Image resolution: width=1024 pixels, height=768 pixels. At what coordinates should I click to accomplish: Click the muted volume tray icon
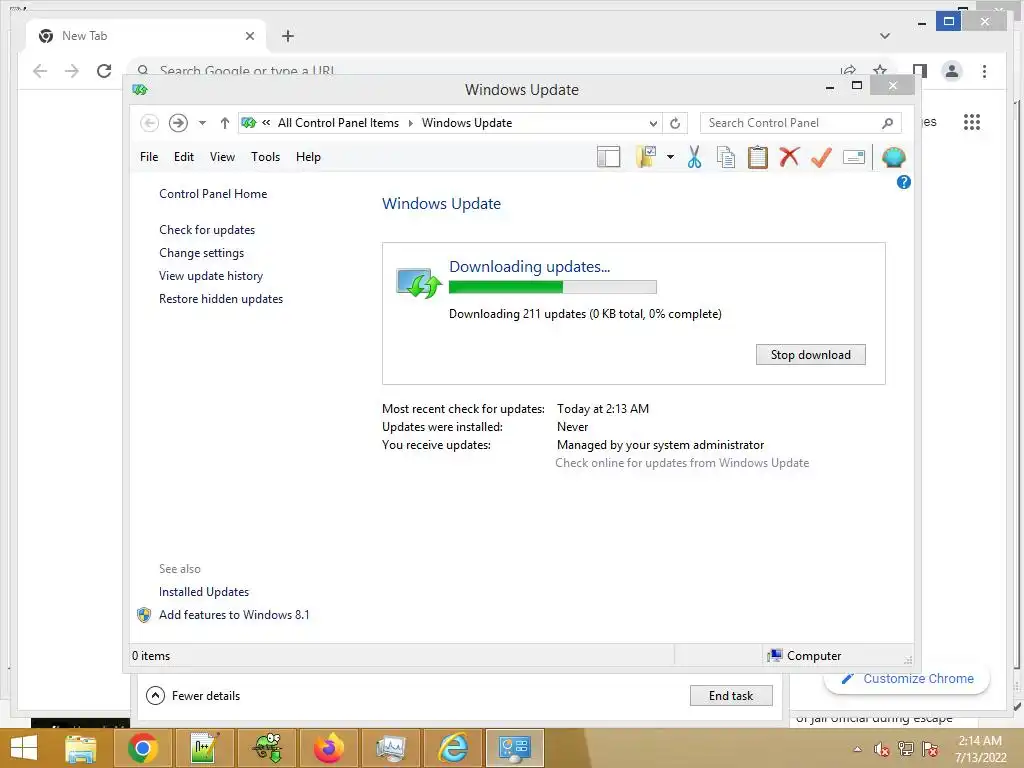[x=882, y=749]
